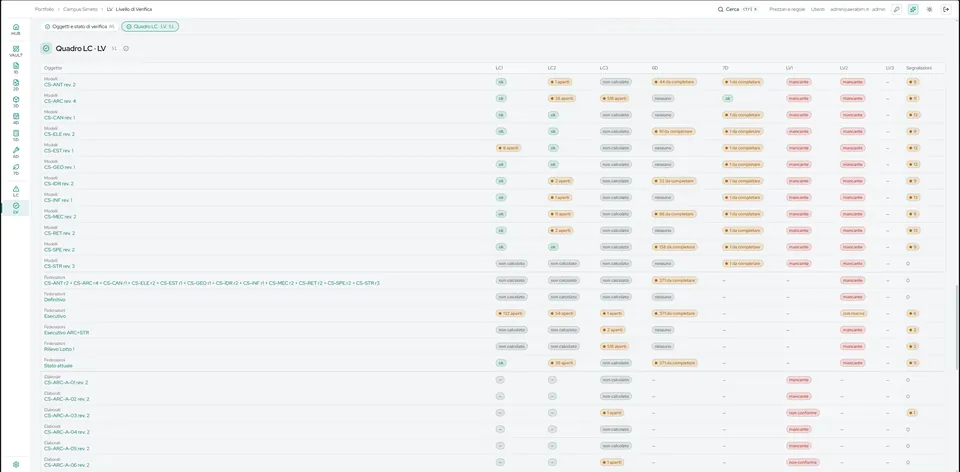
Task: Open model CS-STR rev. 3
Action: coord(59,266)
